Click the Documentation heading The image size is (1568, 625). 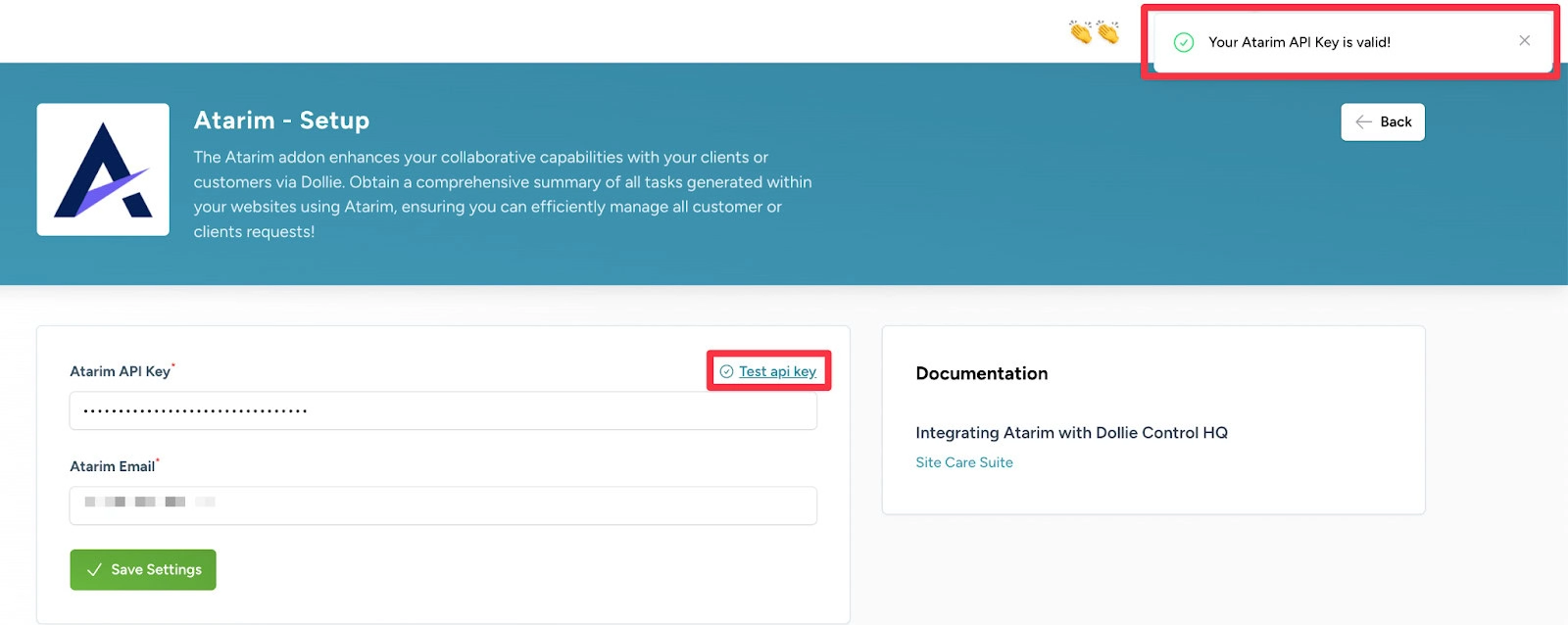click(x=981, y=373)
